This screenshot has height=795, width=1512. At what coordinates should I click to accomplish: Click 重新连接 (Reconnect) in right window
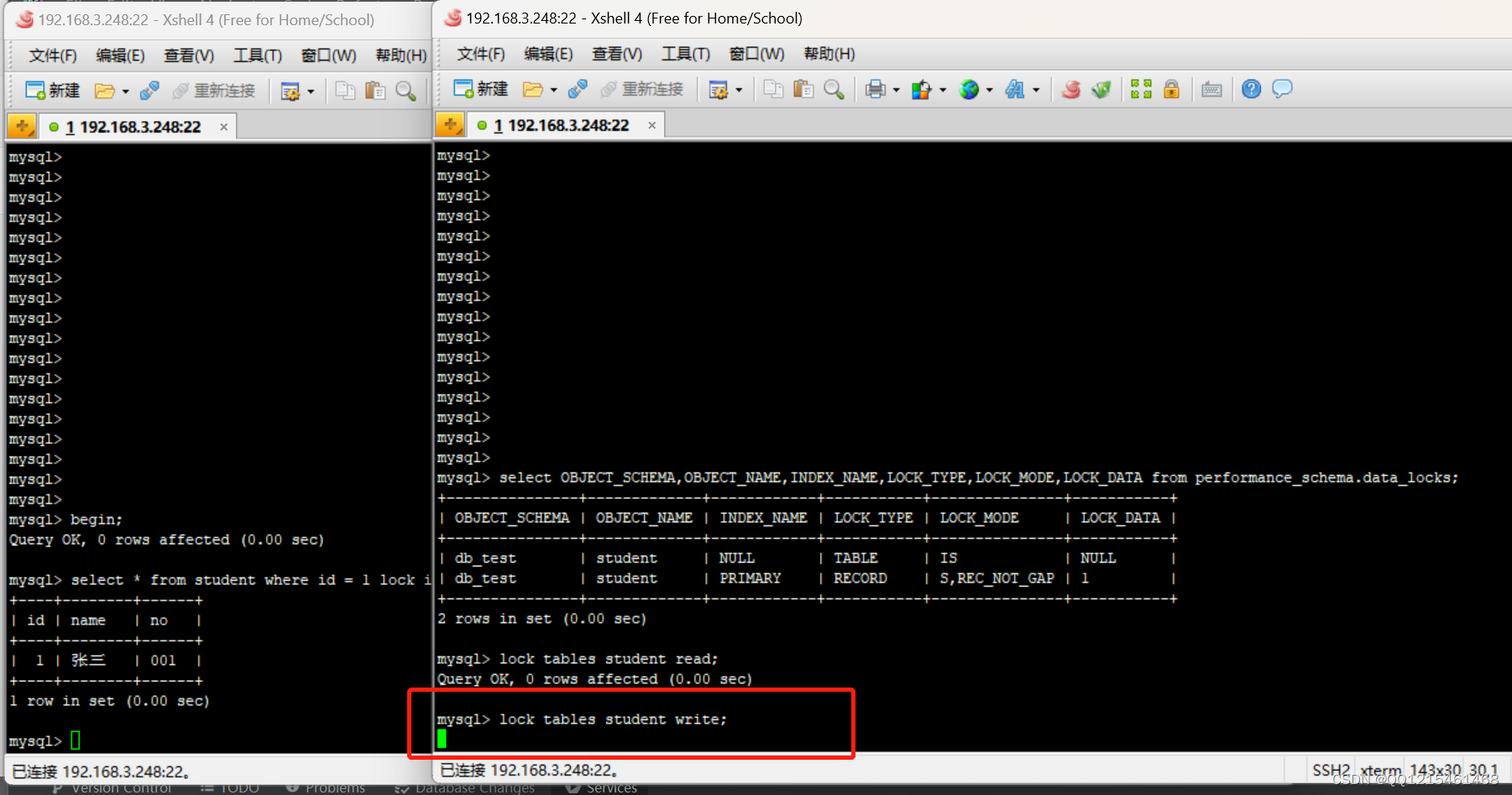pos(642,89)
